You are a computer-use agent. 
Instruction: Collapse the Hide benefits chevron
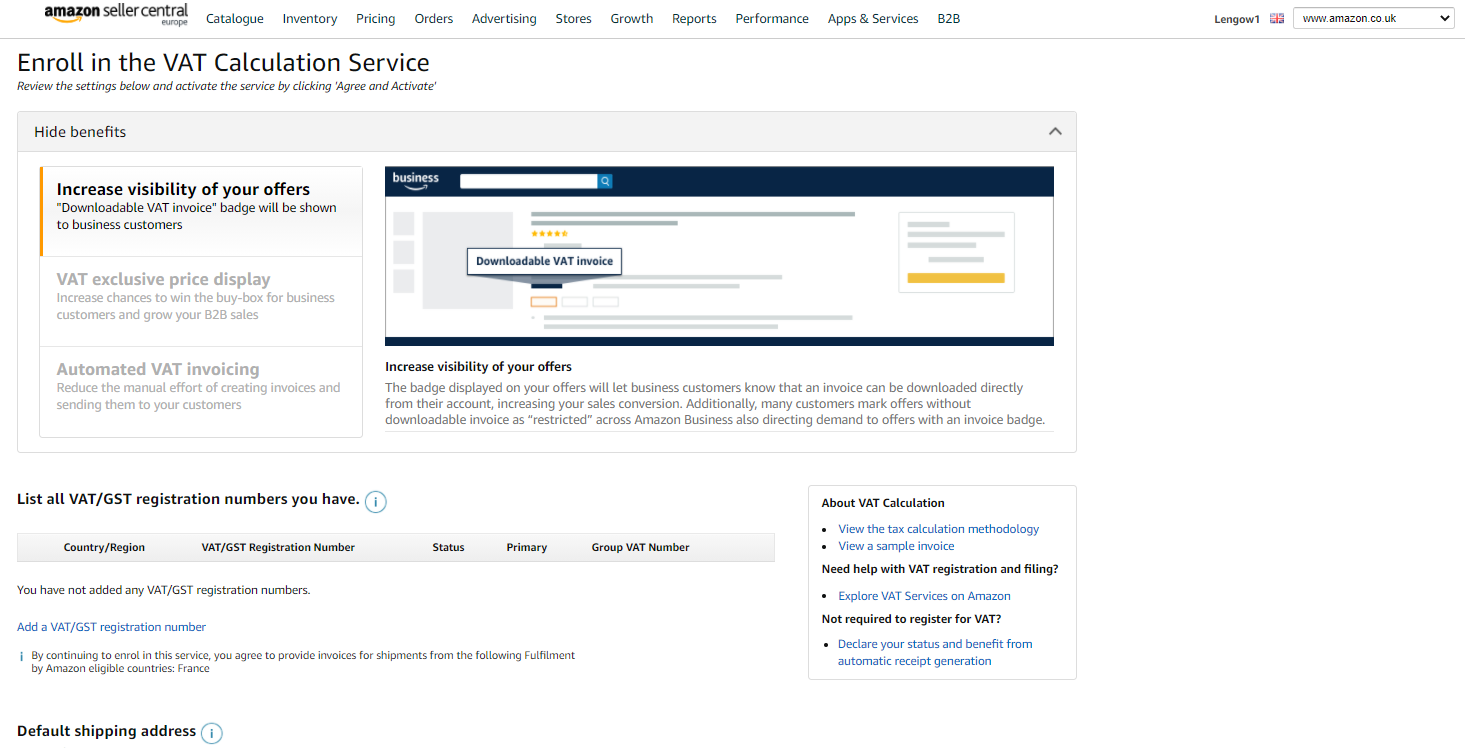pos(1054,132)
